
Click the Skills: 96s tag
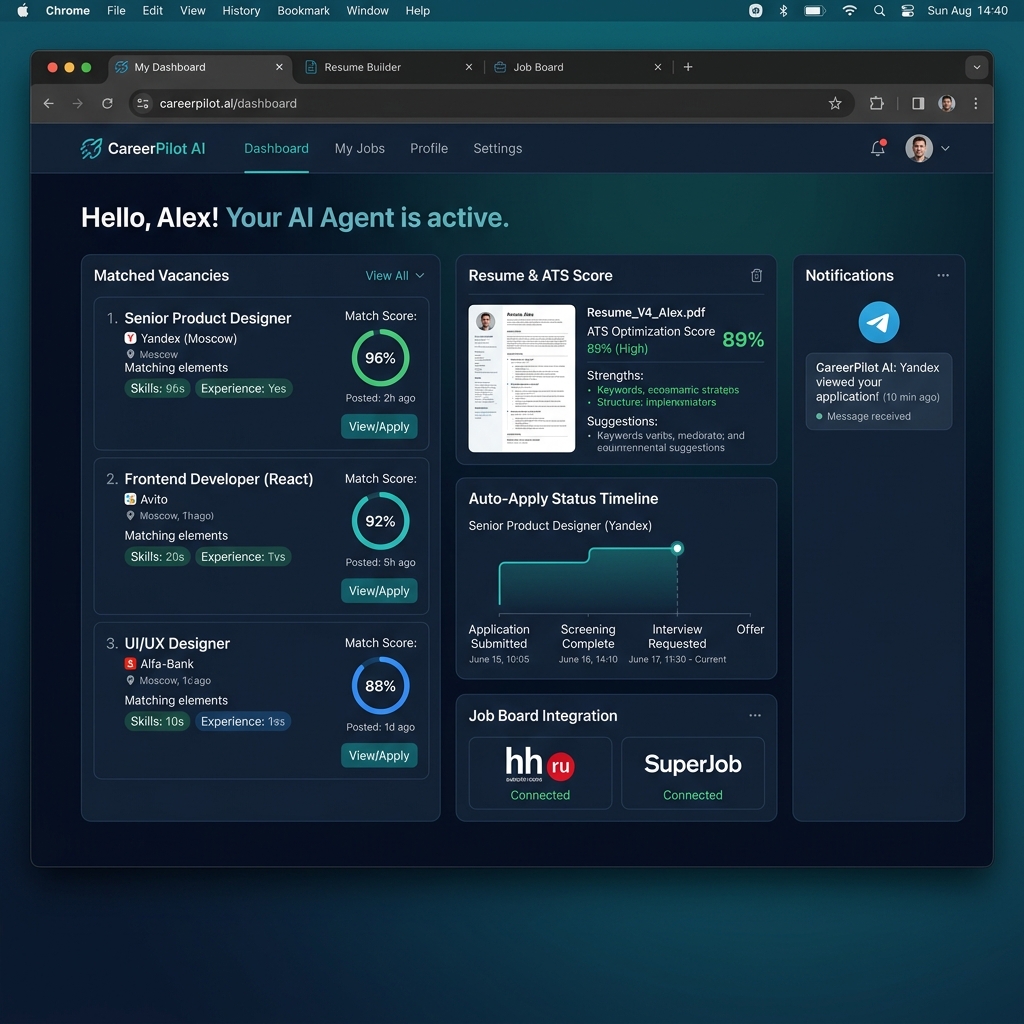coord(157,389)
